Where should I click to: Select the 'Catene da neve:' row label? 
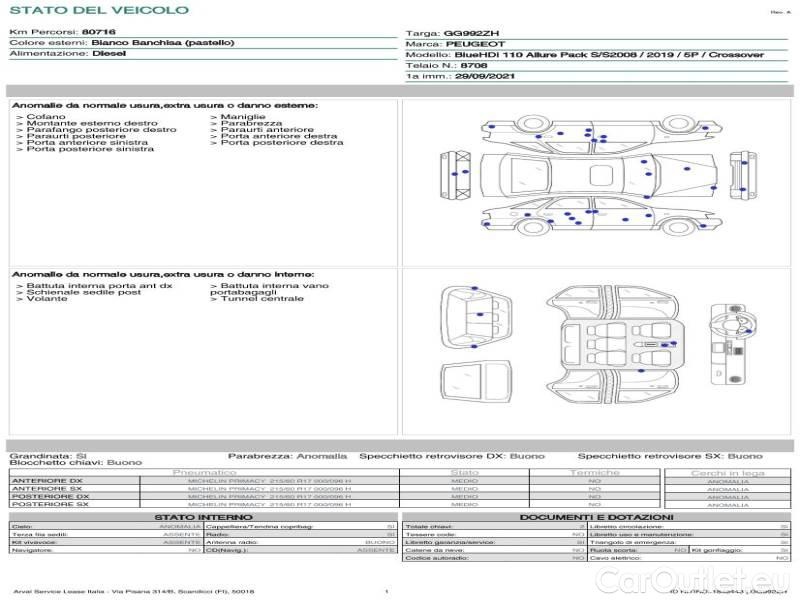[434, 550]
